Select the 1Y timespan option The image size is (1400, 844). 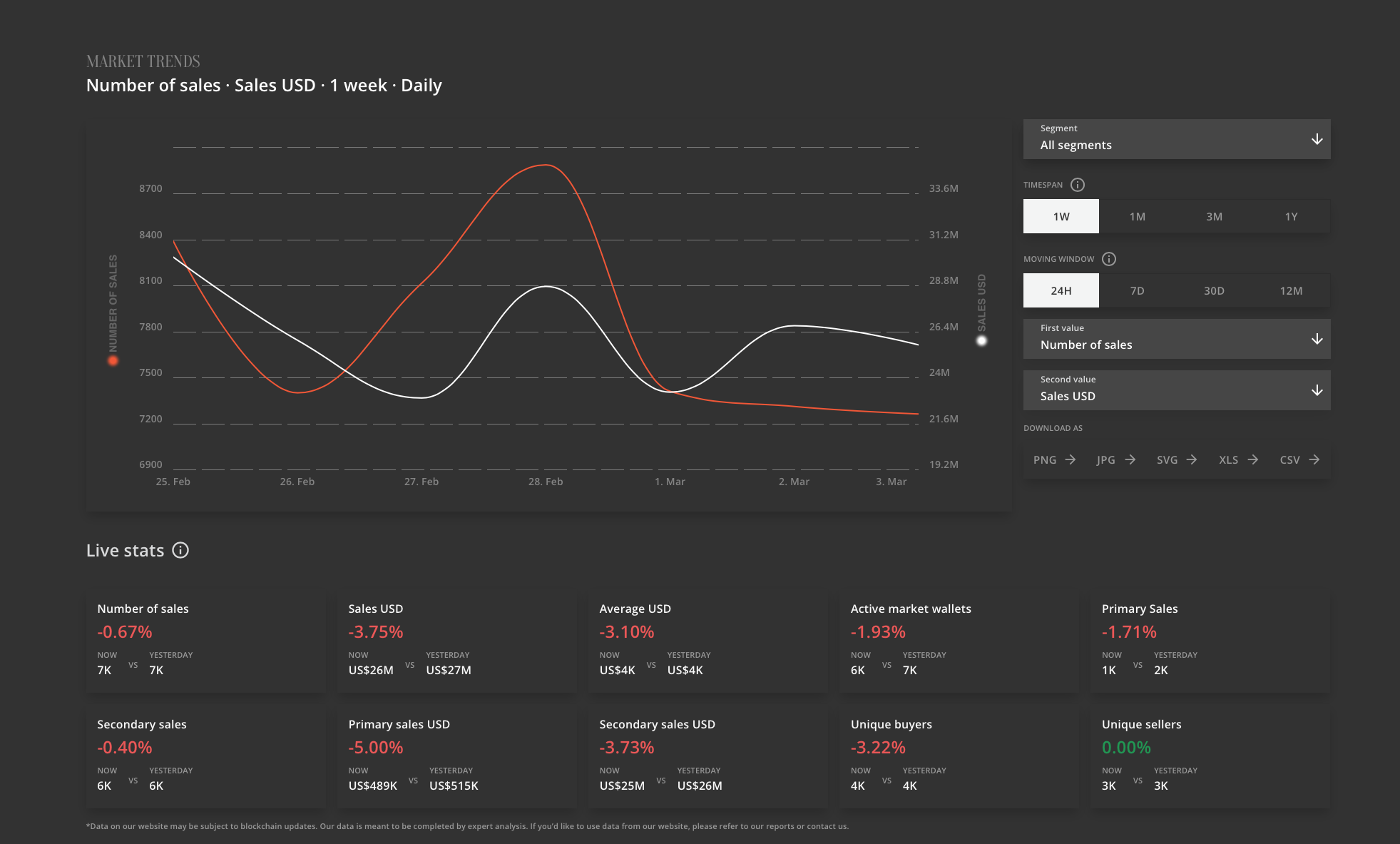[1291, 216]
